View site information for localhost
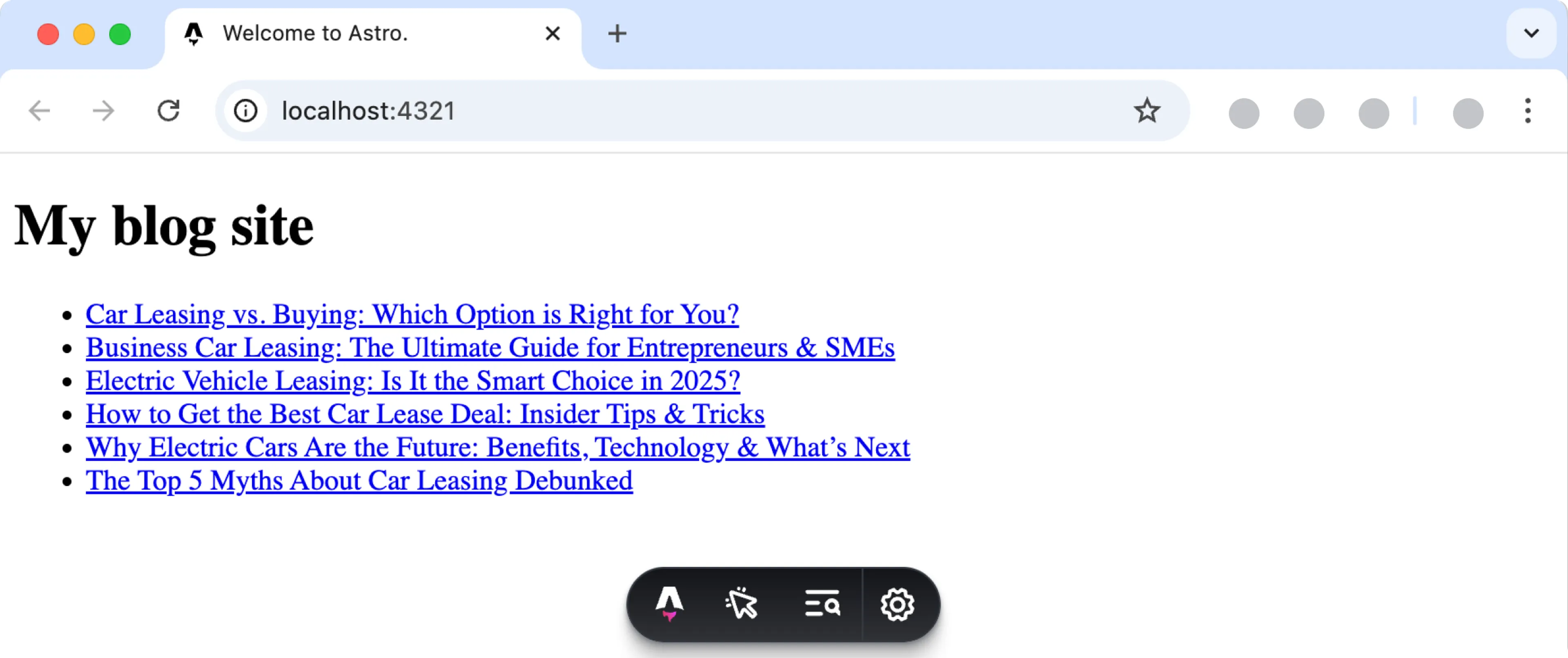This screenshot has height=658, width=1568. (246, 111)
